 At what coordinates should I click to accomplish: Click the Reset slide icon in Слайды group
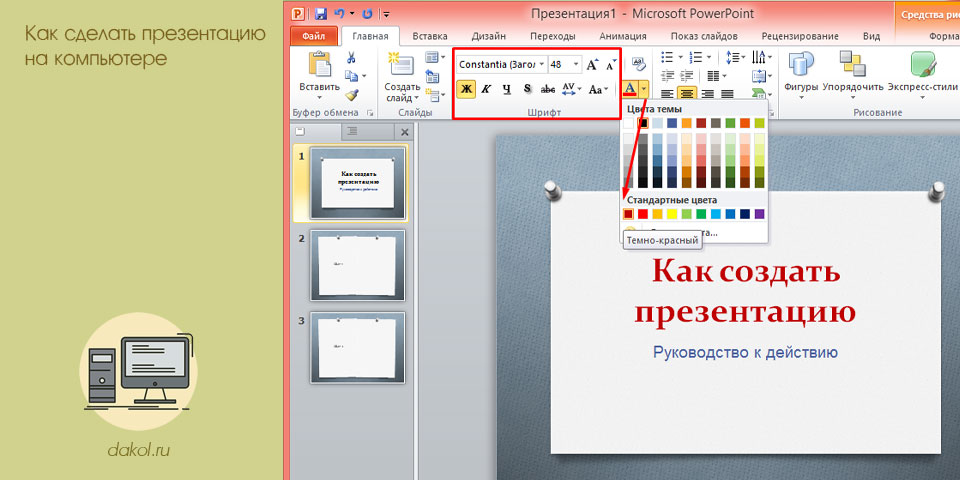[x=432, y=77]
